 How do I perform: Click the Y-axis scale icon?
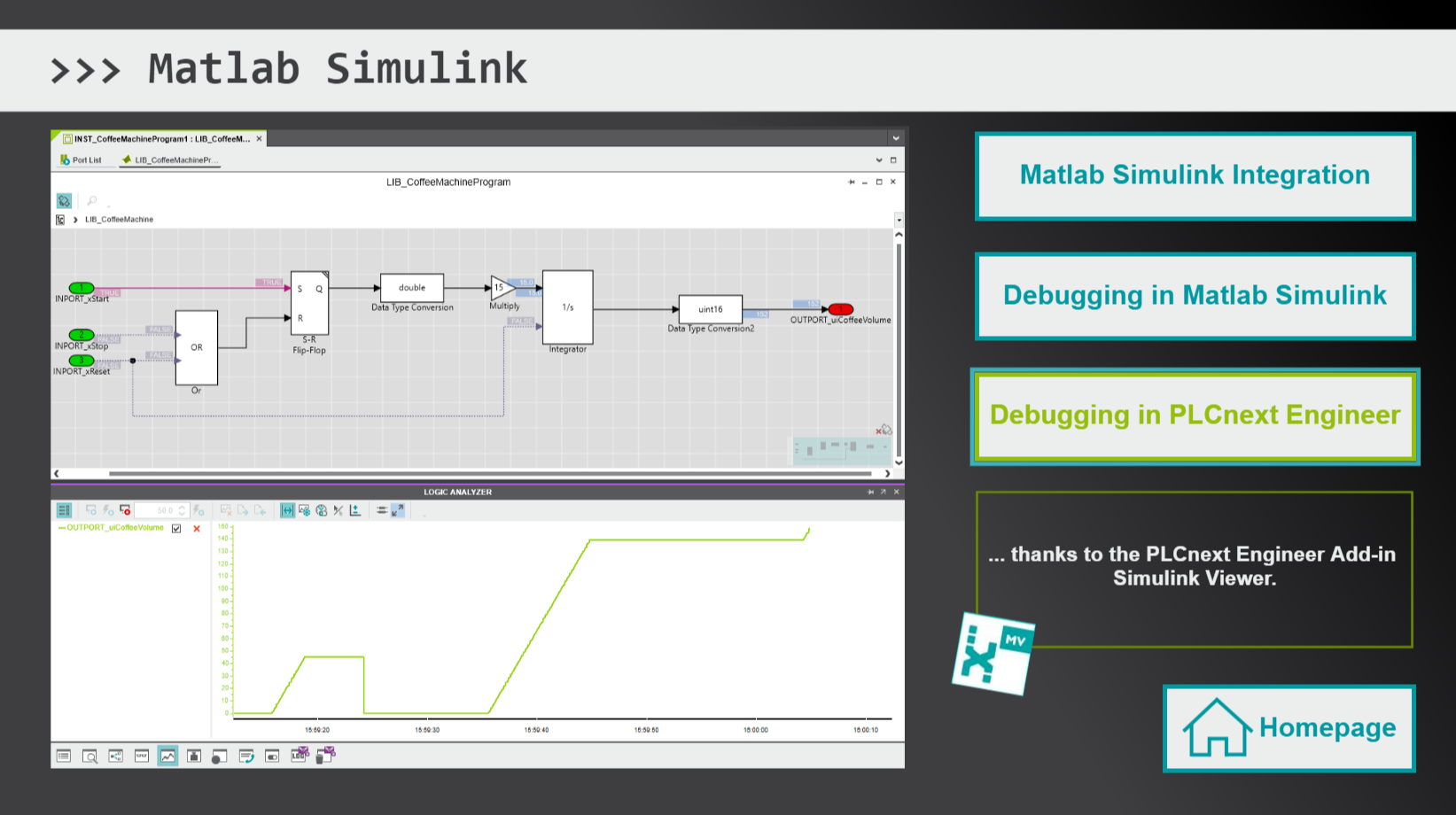pos(354,510)
